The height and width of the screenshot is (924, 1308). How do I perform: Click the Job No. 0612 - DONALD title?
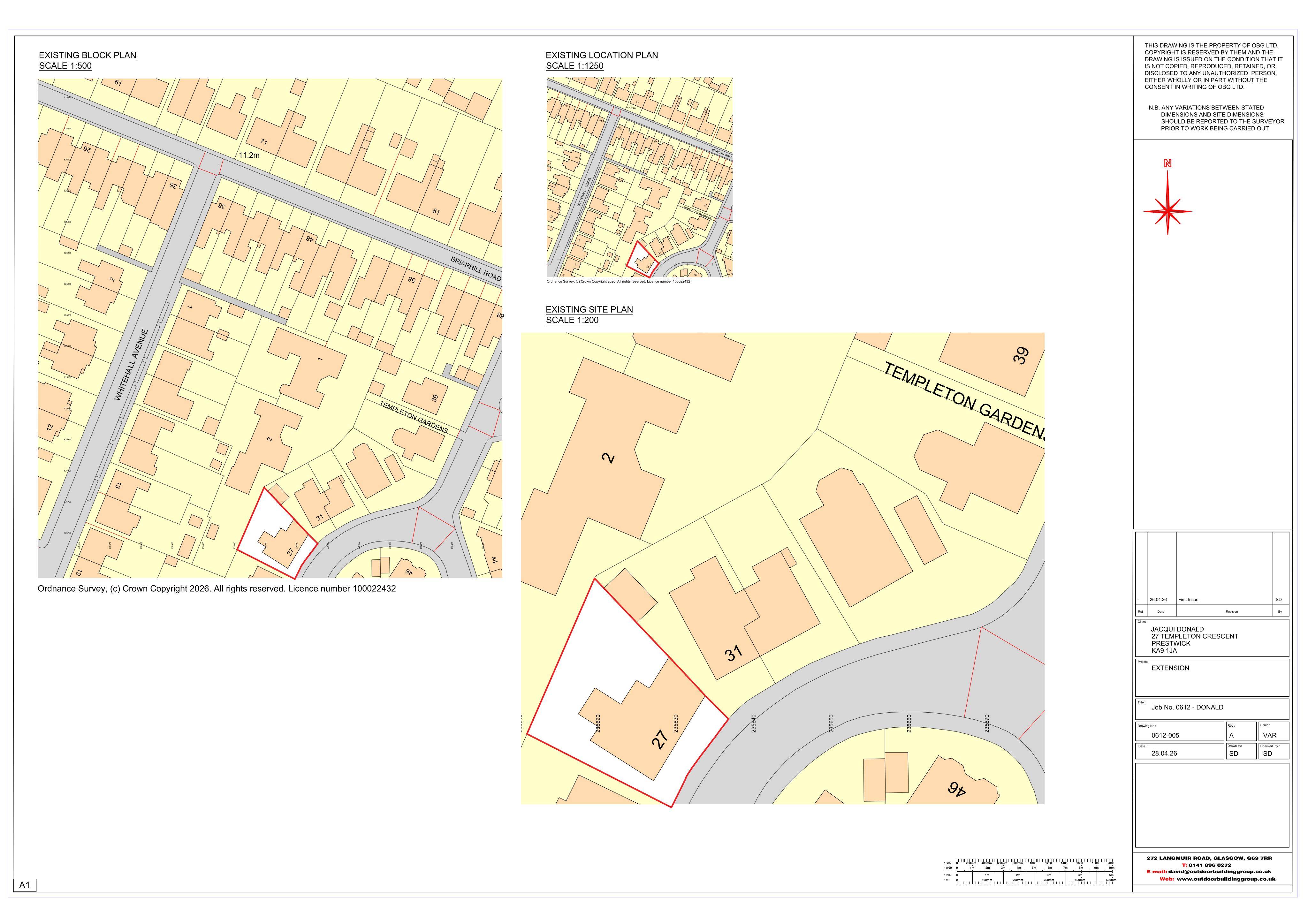[1187, 708]
